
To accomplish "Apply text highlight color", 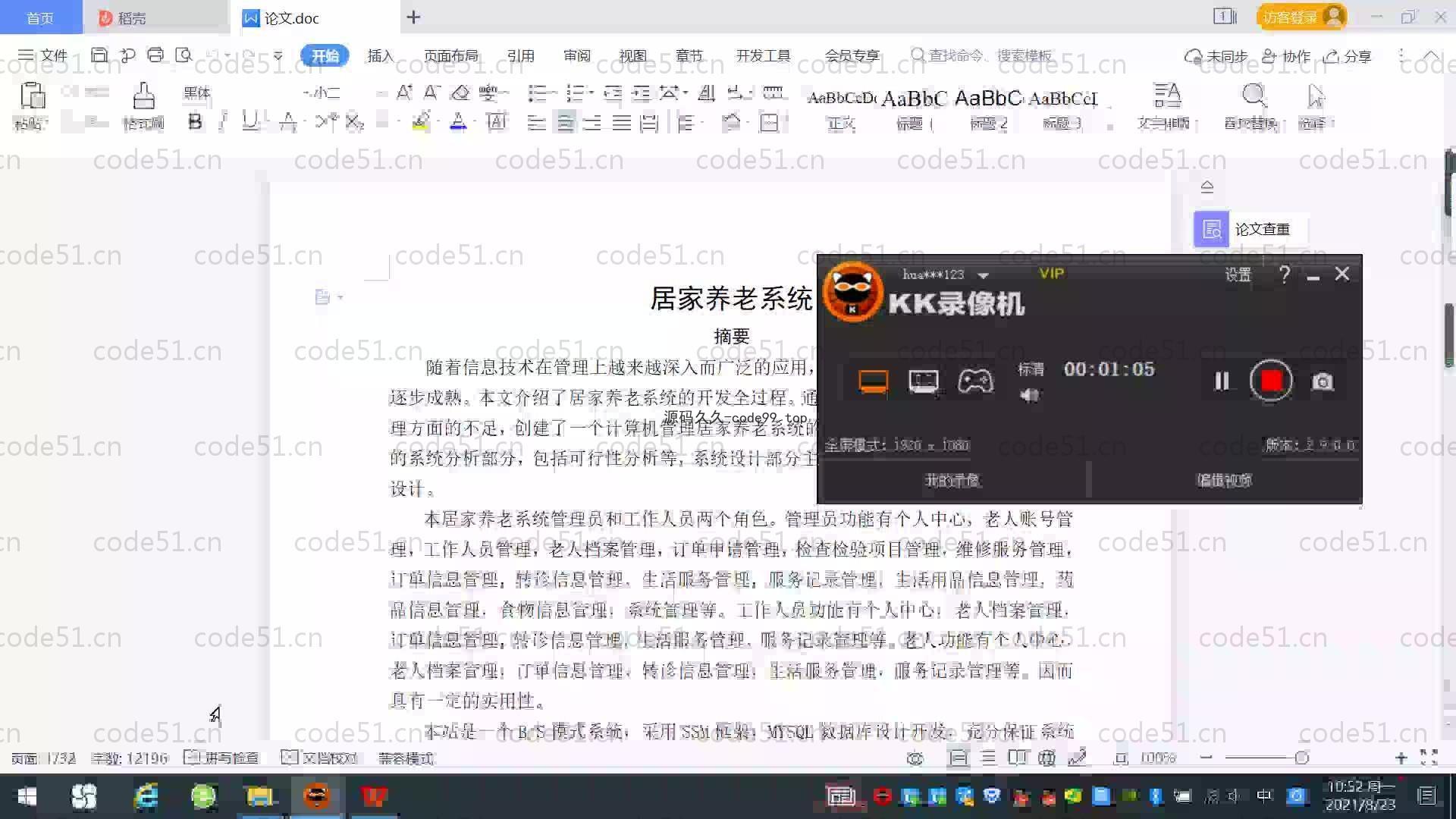I will tap(421, 121).
